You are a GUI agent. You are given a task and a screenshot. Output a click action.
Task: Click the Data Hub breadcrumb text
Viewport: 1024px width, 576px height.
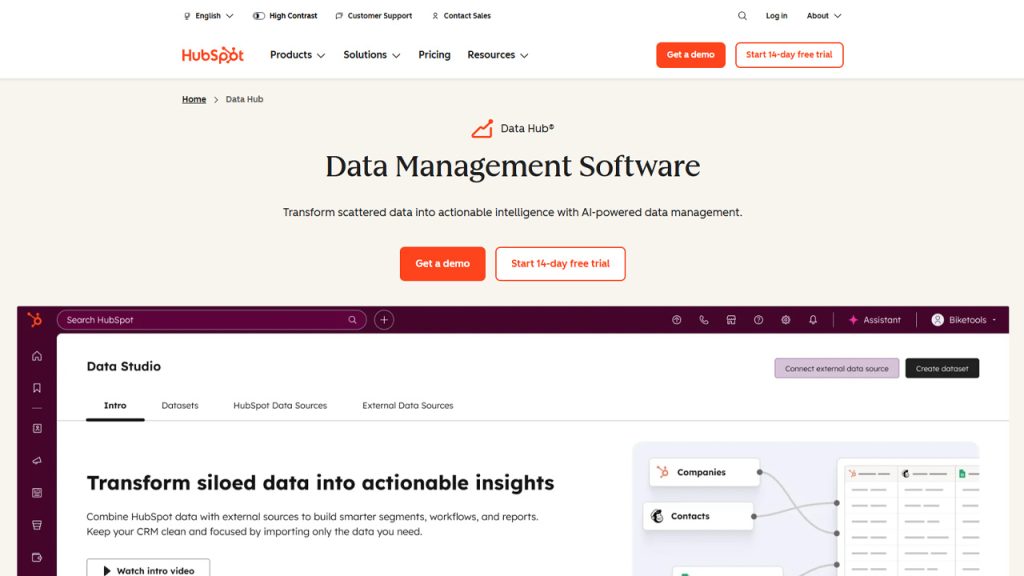pos(244,99)
